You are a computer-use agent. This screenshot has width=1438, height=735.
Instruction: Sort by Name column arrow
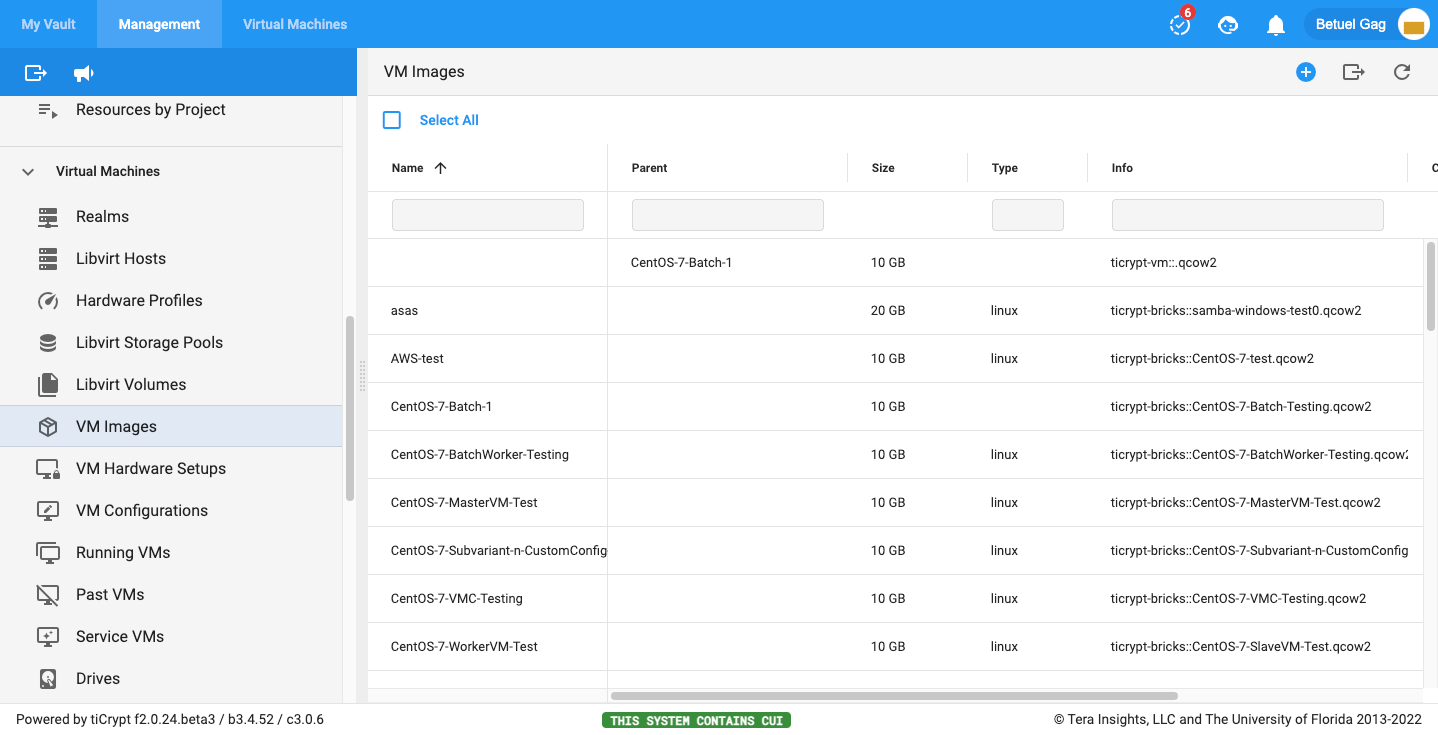[440, 168]
